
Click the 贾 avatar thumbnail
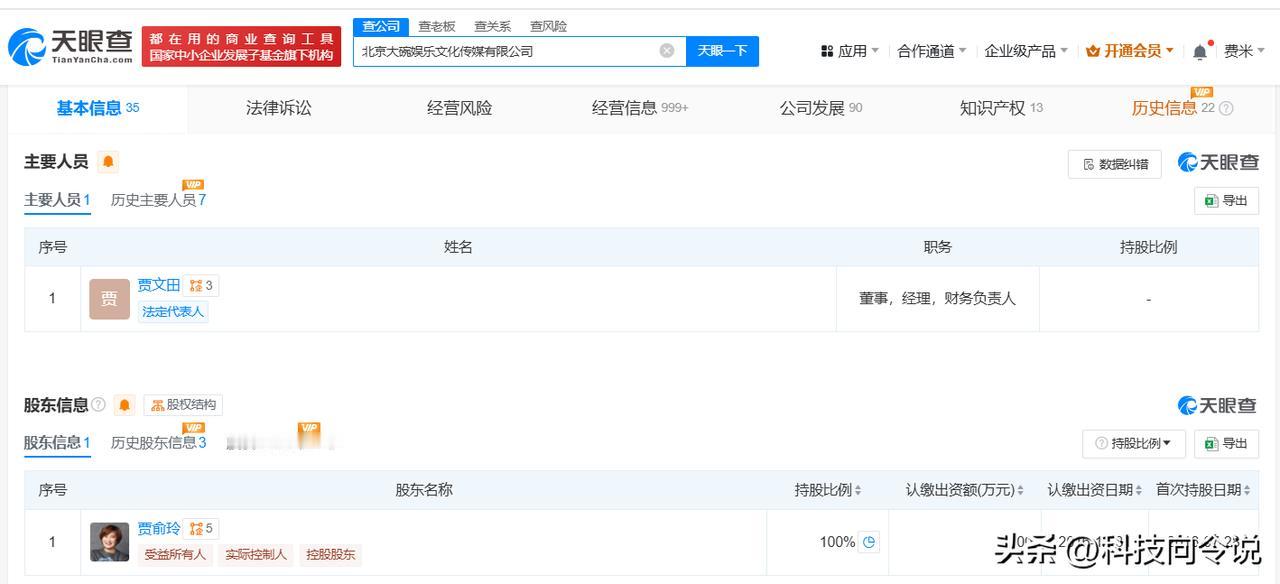(x=109, y=299)
